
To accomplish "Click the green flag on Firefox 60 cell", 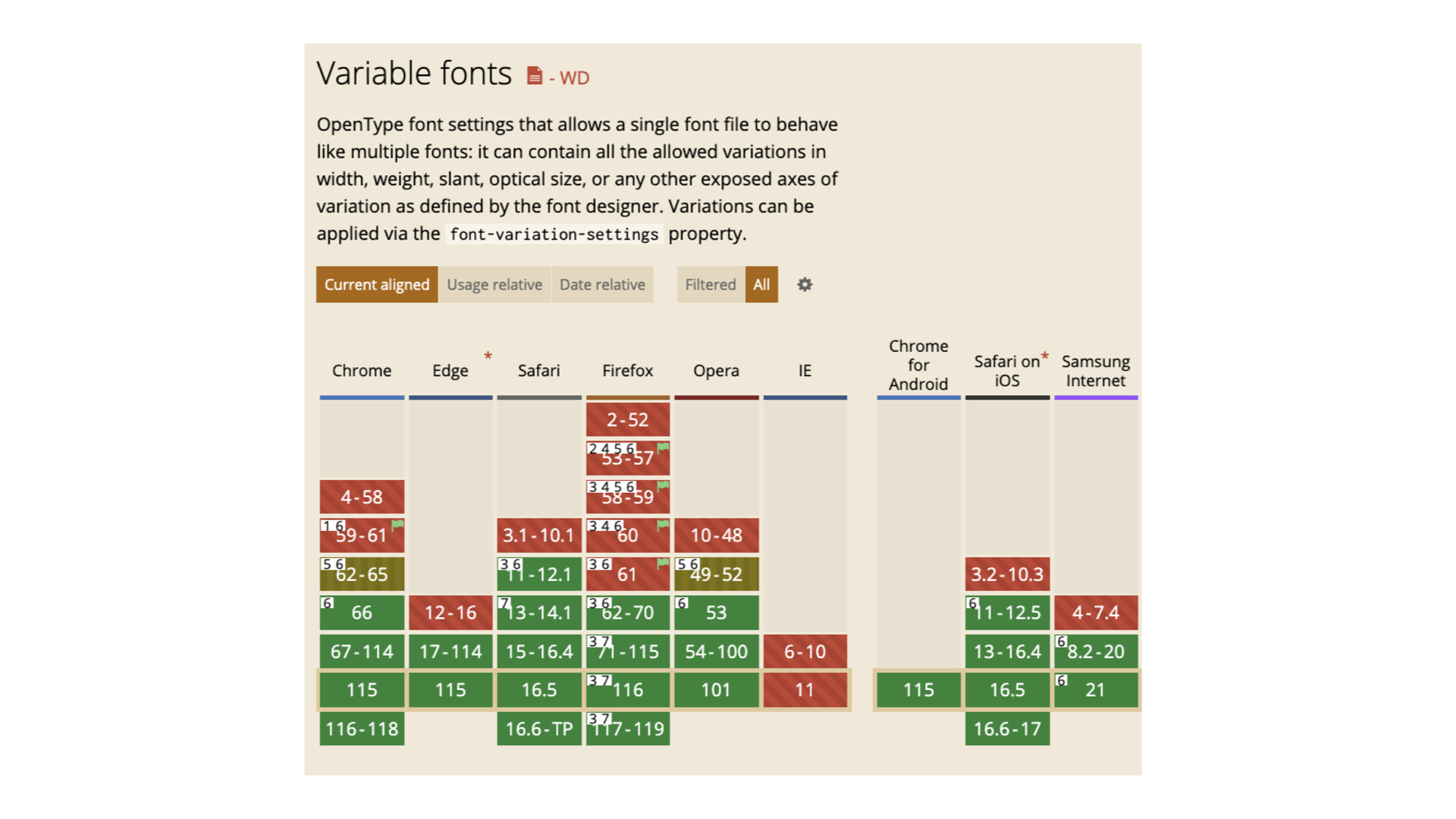I will (x=663, y=525).
